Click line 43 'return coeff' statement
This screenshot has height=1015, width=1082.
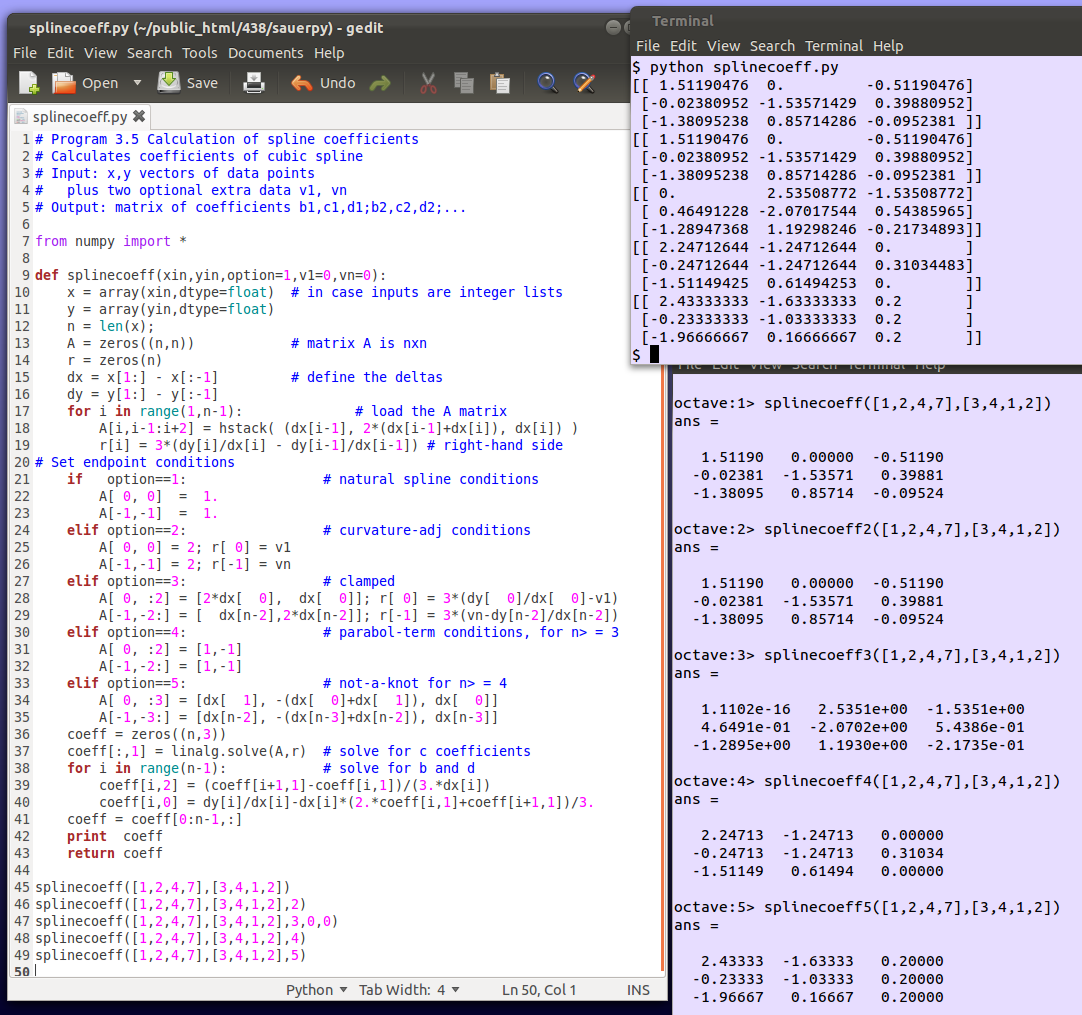coord(115,854)
